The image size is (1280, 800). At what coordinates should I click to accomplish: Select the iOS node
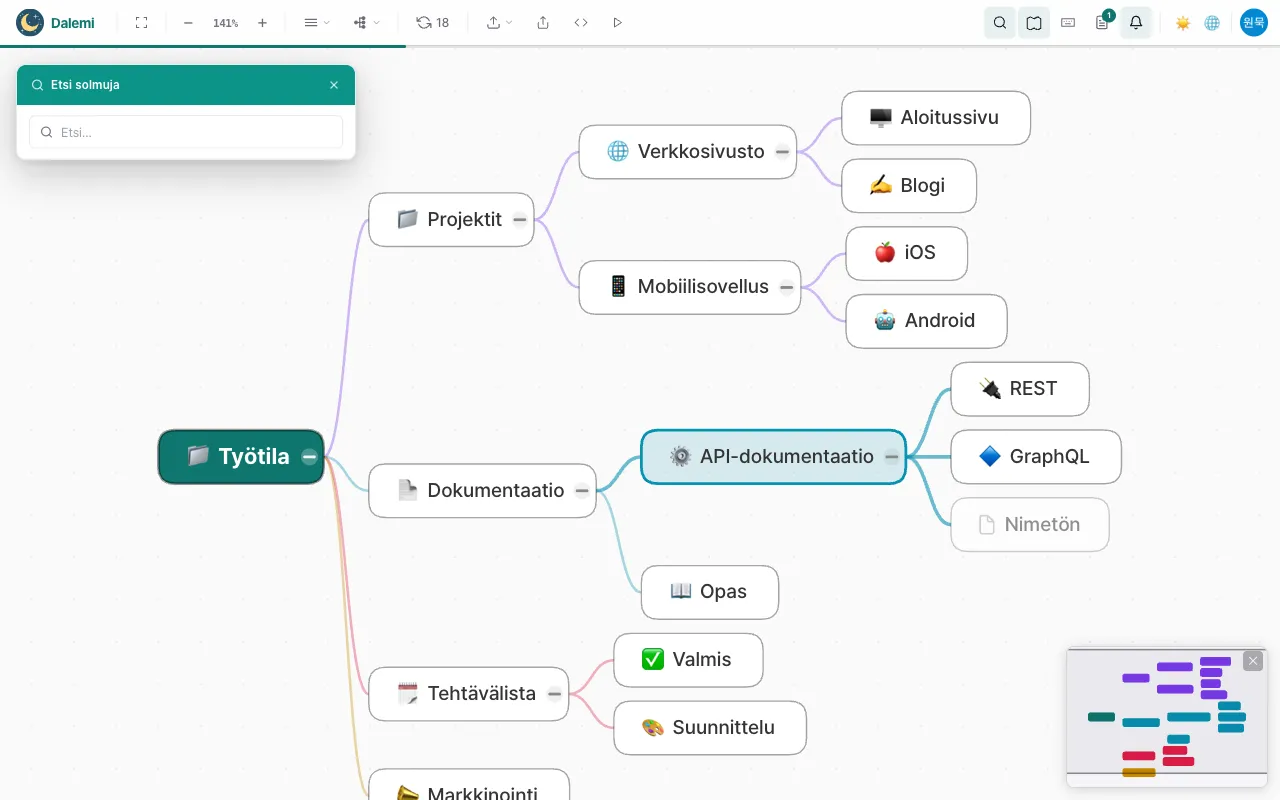point(907,253)
